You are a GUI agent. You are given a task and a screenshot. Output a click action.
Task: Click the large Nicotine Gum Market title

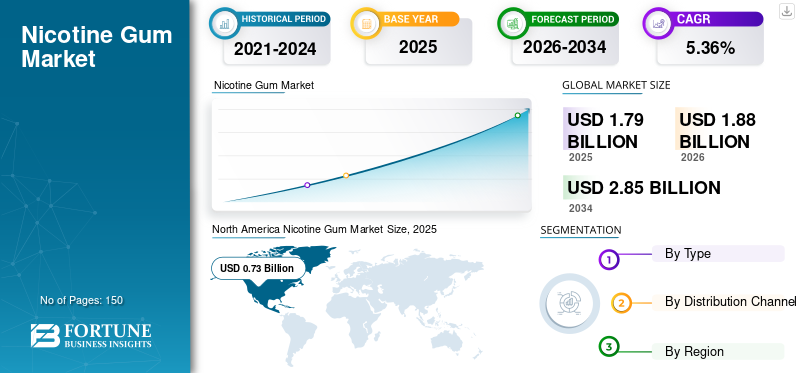click(x=96, y=47)
